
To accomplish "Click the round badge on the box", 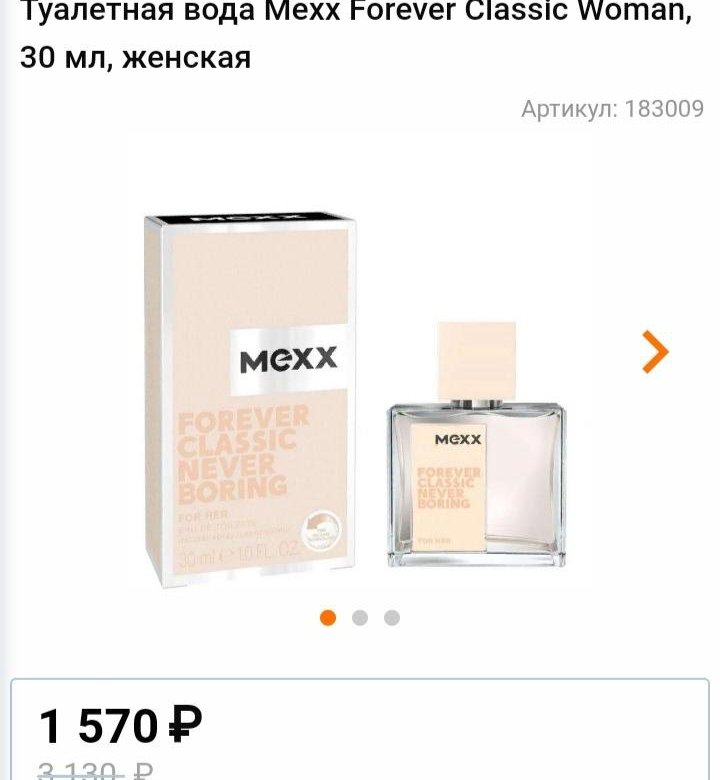I will coord(322,531).
